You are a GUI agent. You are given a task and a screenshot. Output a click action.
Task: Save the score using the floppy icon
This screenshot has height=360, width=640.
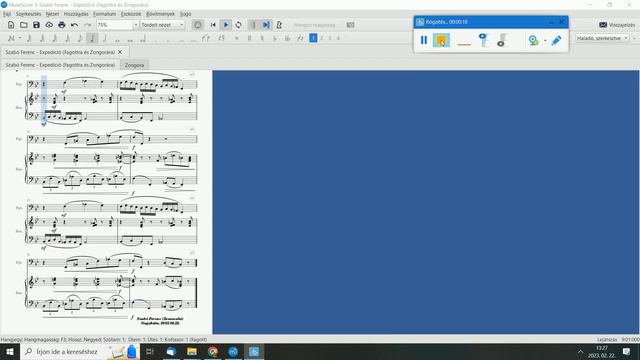(x=36, y=25)
